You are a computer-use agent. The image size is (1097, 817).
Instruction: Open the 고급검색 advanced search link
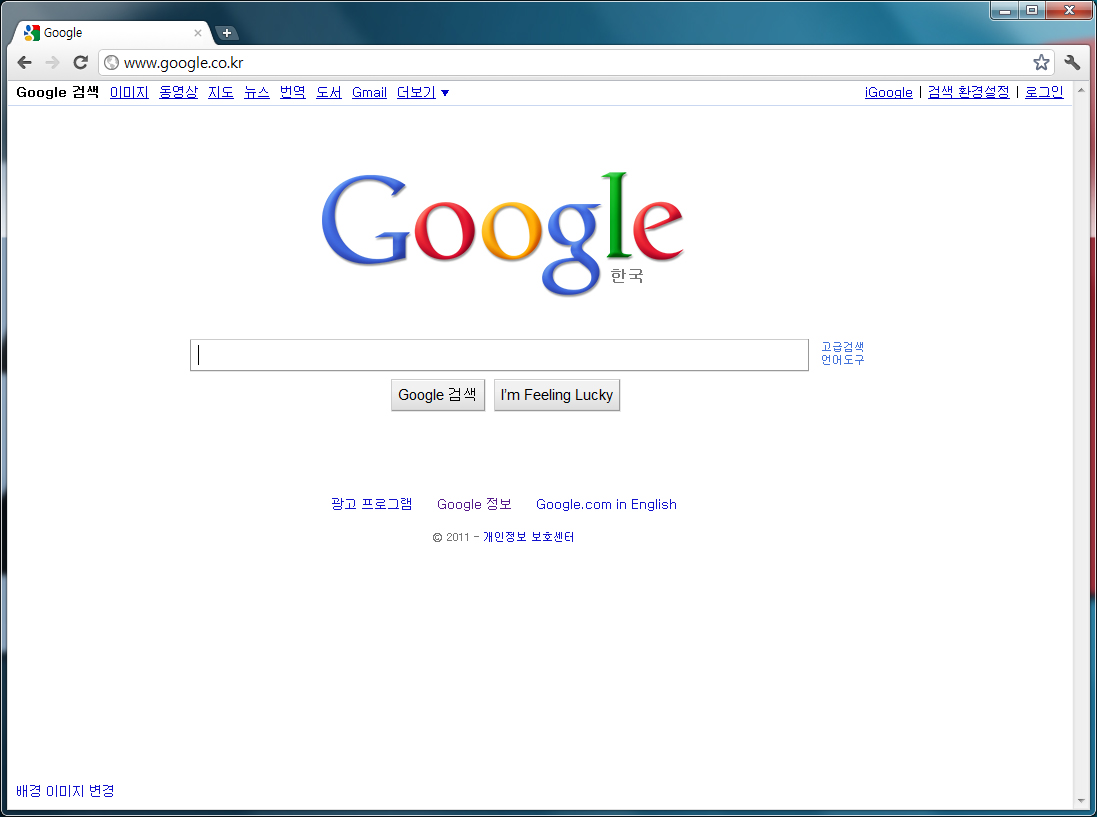coord(842,347)
